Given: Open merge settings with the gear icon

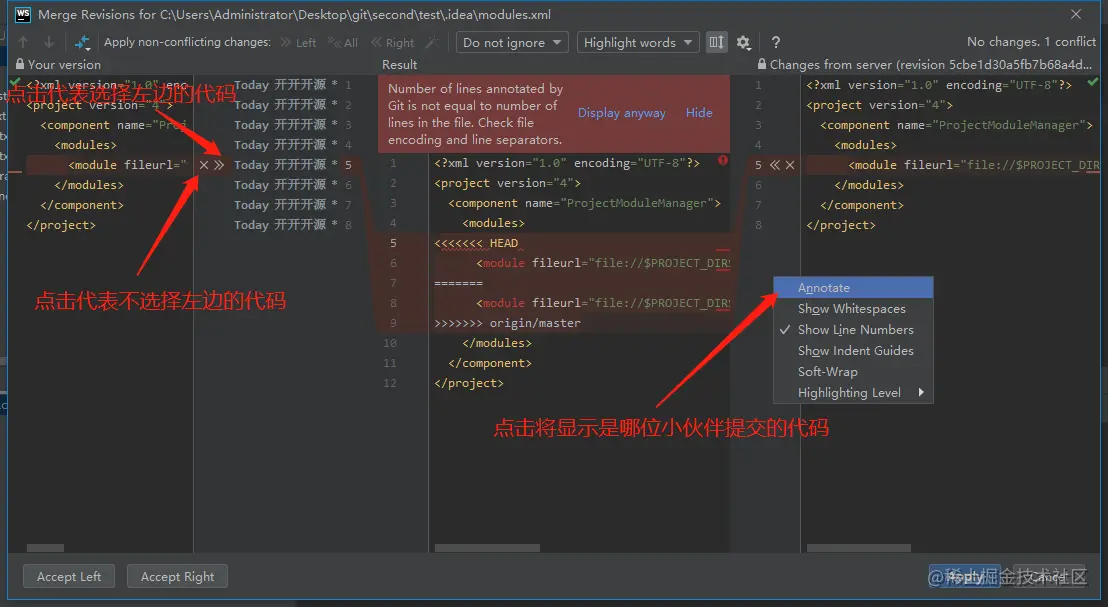Looking at the screenshot, I should 744,42.
